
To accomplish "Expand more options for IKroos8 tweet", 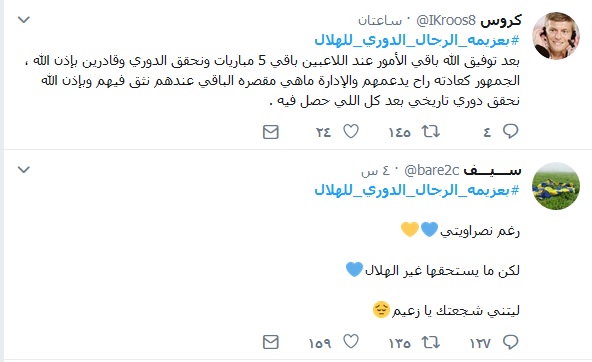I will (x=24, y=19).
